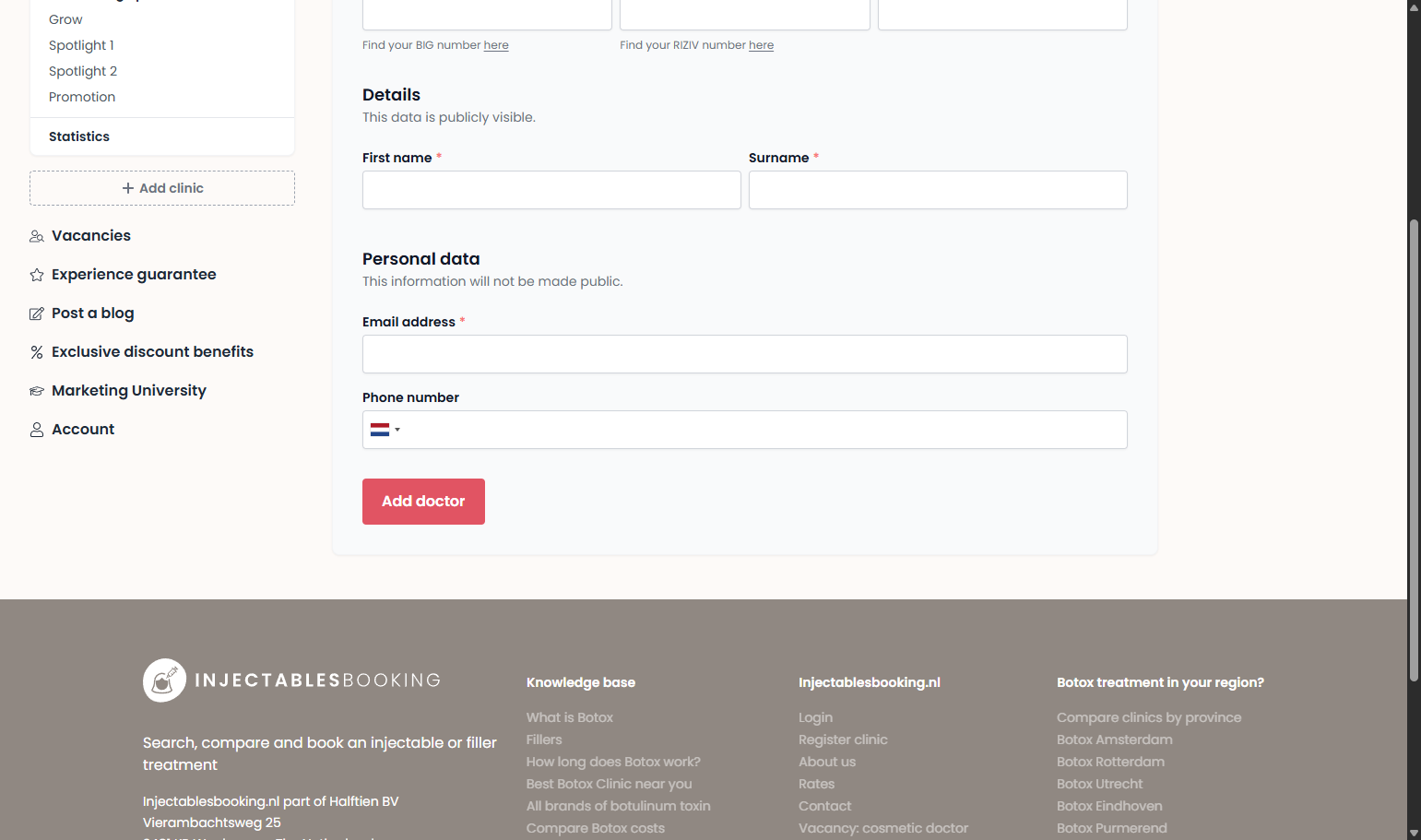Go to the Account page
This screenshot has width=1421, height=840.
click(x=83, y=430)
